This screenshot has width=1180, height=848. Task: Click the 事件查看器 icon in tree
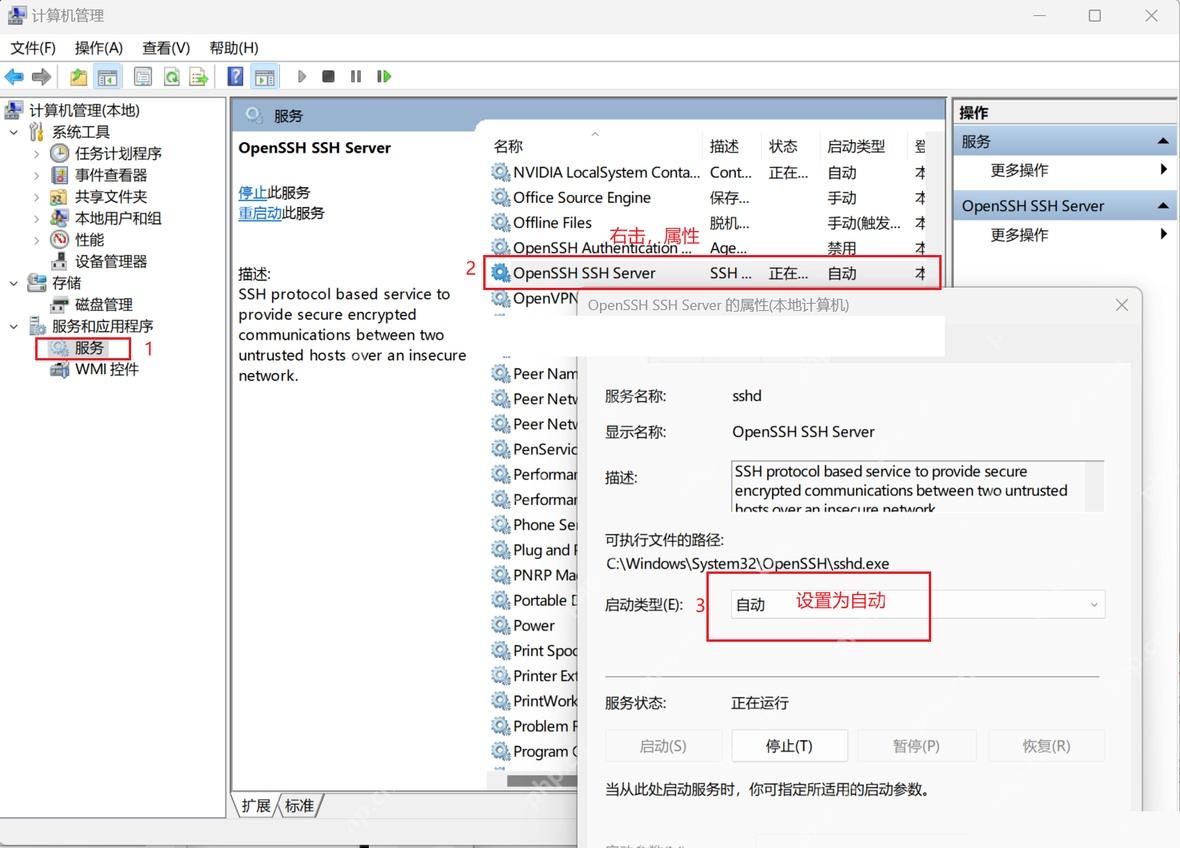[59, 175]
